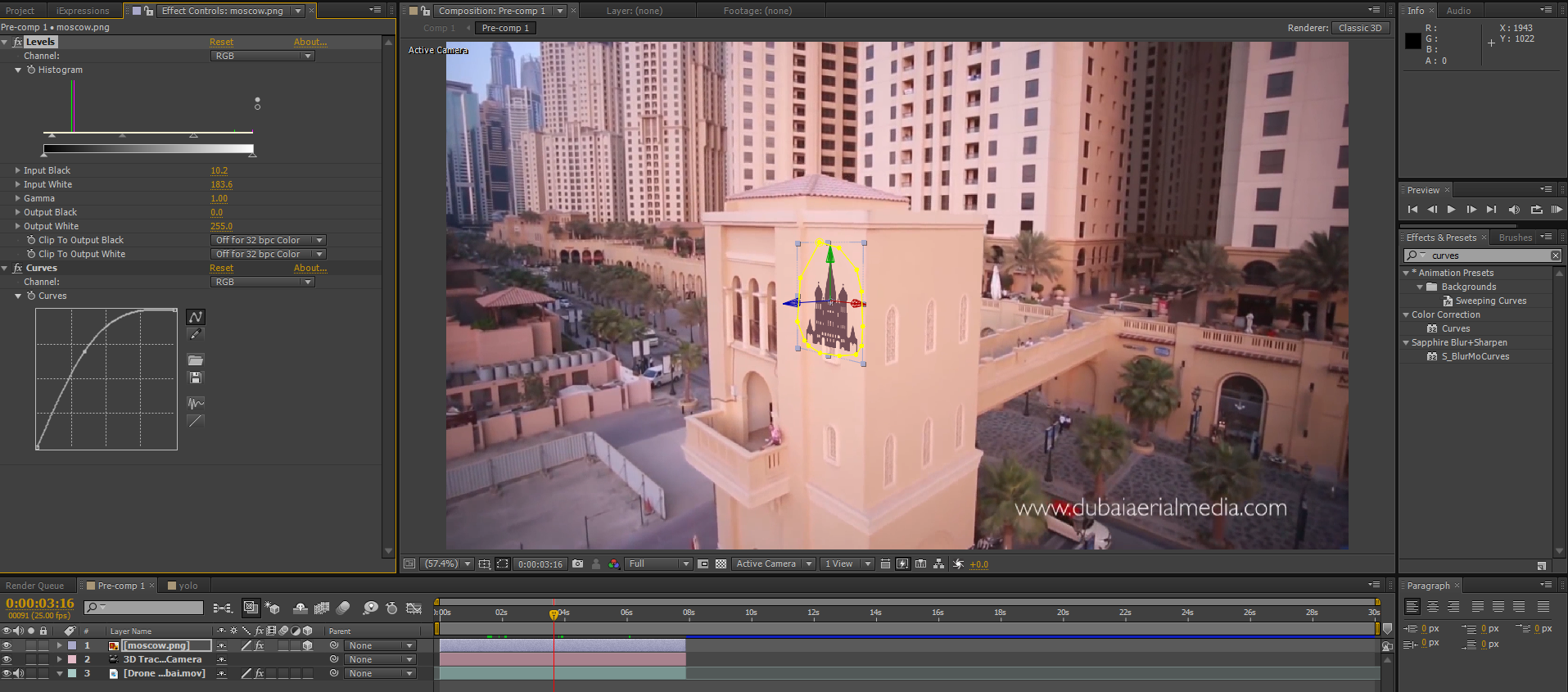Reset exposure with the aperture icon
This screenshot has height=692, width=1568.
point(958,563)
